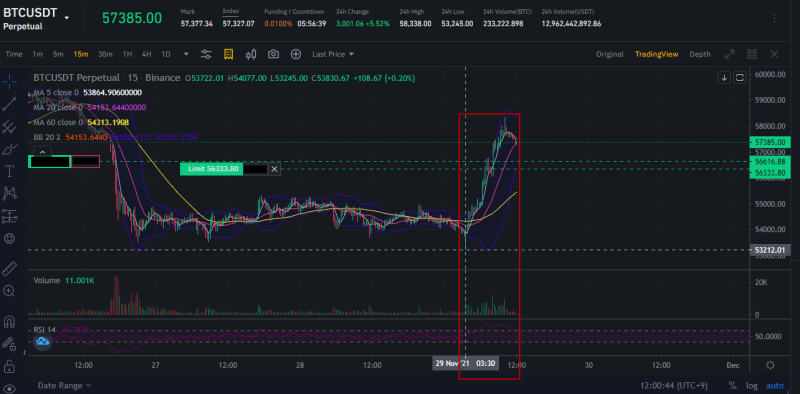Click the pane maximize icon near price axis
800x394 pixels.
[x=740, y=78]
